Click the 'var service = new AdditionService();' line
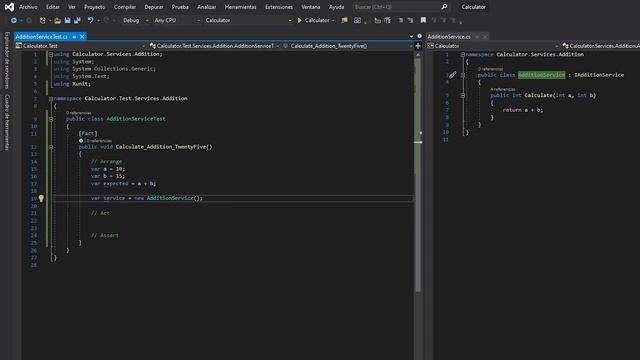Screen dimensions: 640x360 coord(147,198)
